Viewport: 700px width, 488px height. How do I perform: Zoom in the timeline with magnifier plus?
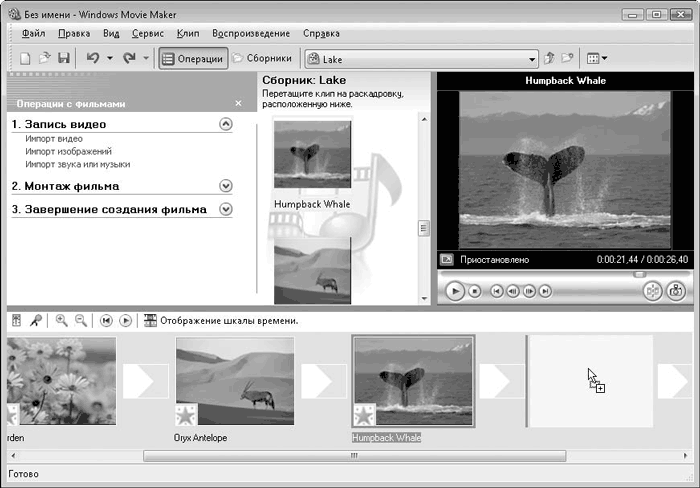point(62,321)
